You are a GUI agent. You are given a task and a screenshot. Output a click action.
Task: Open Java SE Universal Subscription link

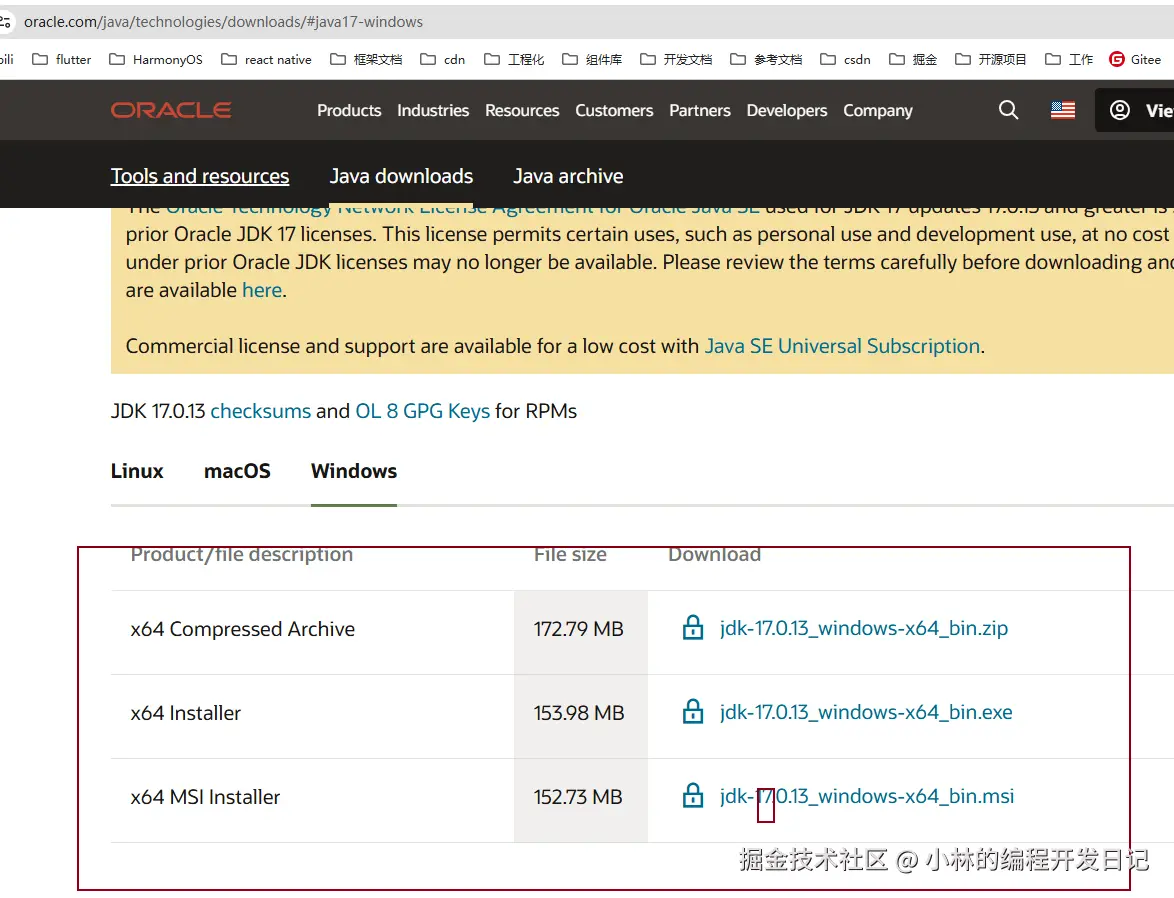click(842, 346)
